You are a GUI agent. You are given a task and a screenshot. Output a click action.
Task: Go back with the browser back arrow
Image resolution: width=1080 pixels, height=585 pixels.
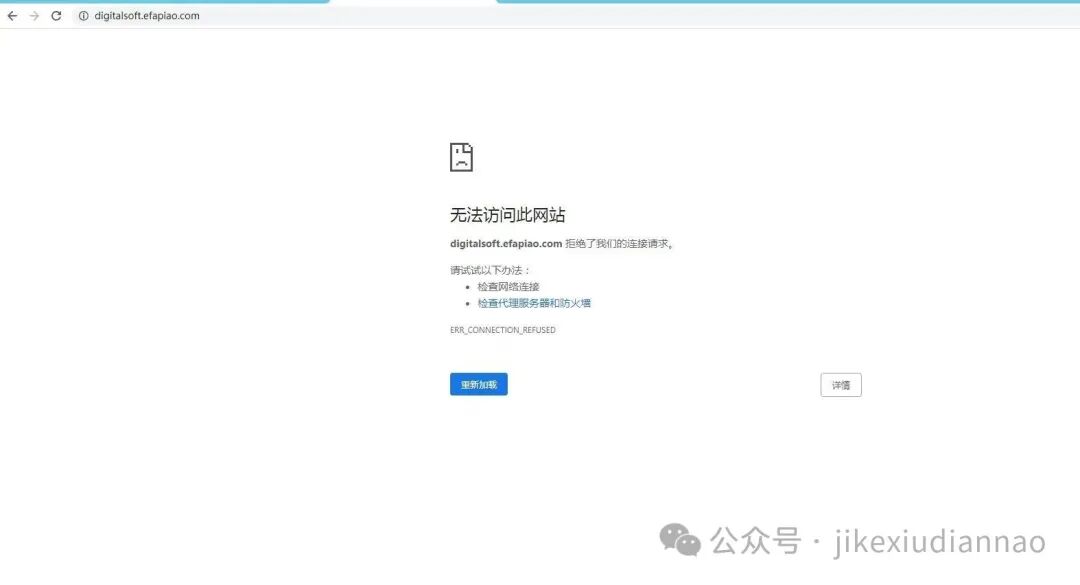coord(12,16)
